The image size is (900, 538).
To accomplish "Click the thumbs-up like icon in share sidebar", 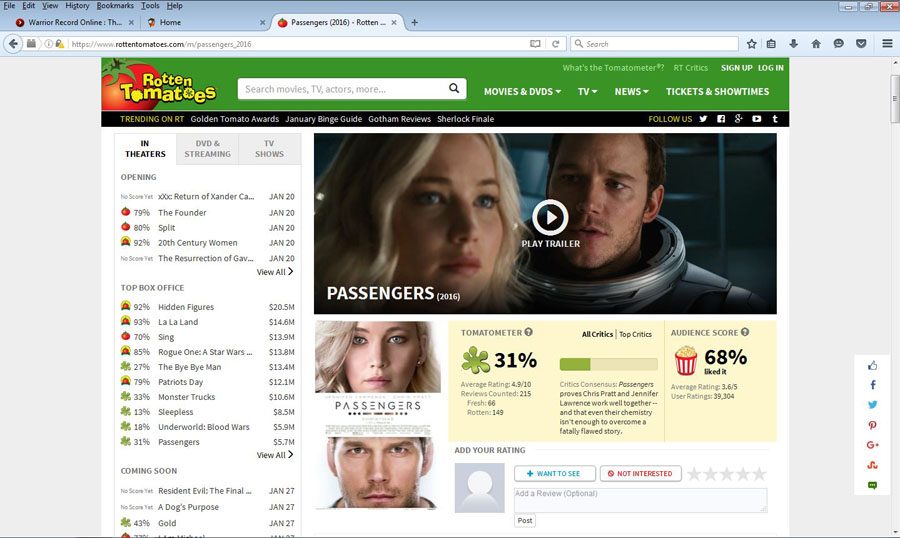I will (x=872, y=365).
